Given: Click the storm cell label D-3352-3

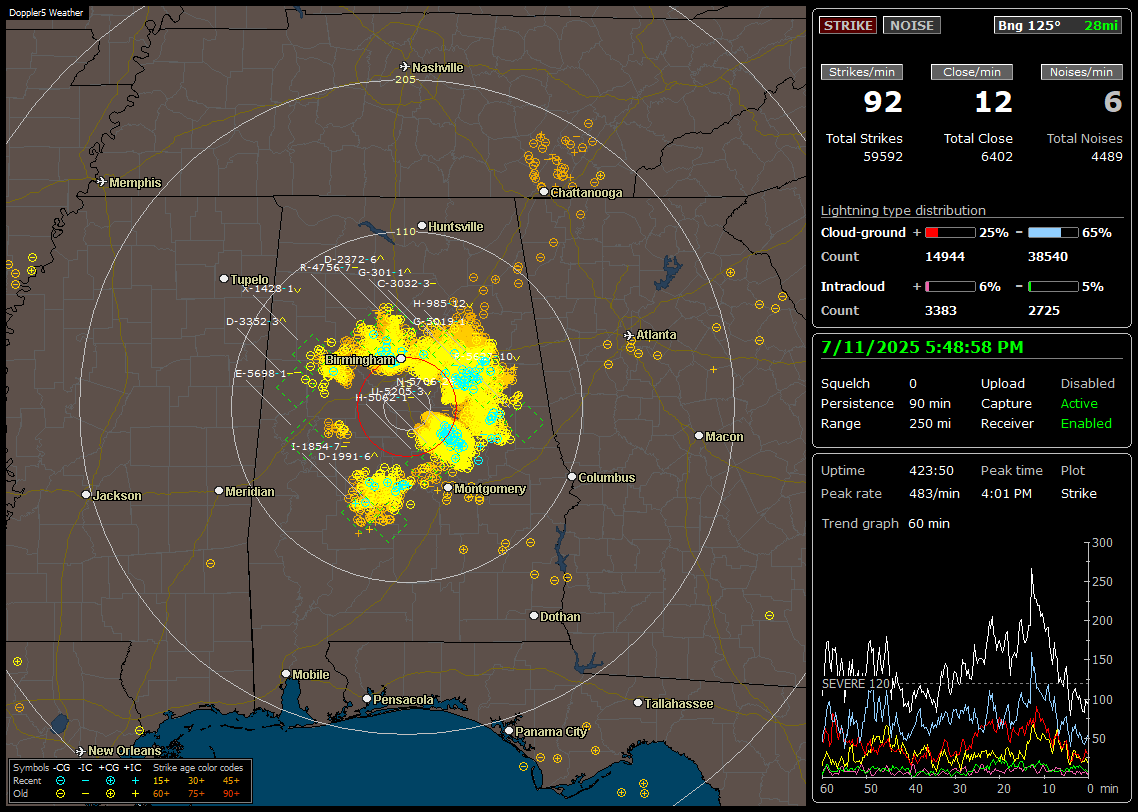Looking at the screenshot, I should click(252, 321).
